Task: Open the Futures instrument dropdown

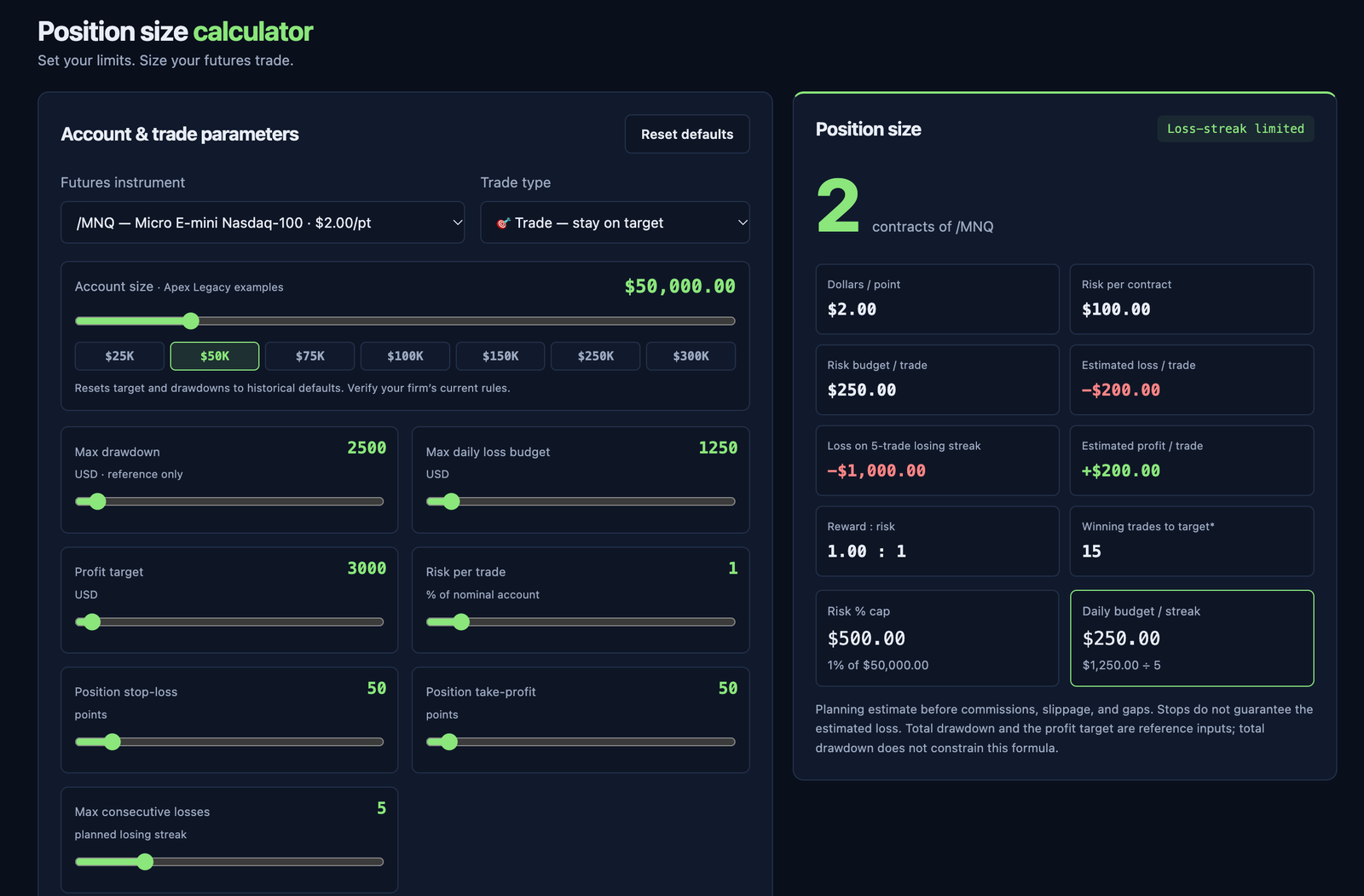Action: (x=263, y=223)
